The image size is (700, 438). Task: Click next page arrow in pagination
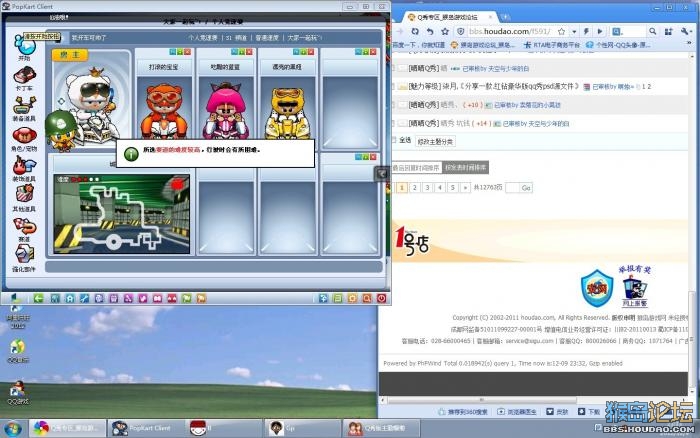pos(465,188)
